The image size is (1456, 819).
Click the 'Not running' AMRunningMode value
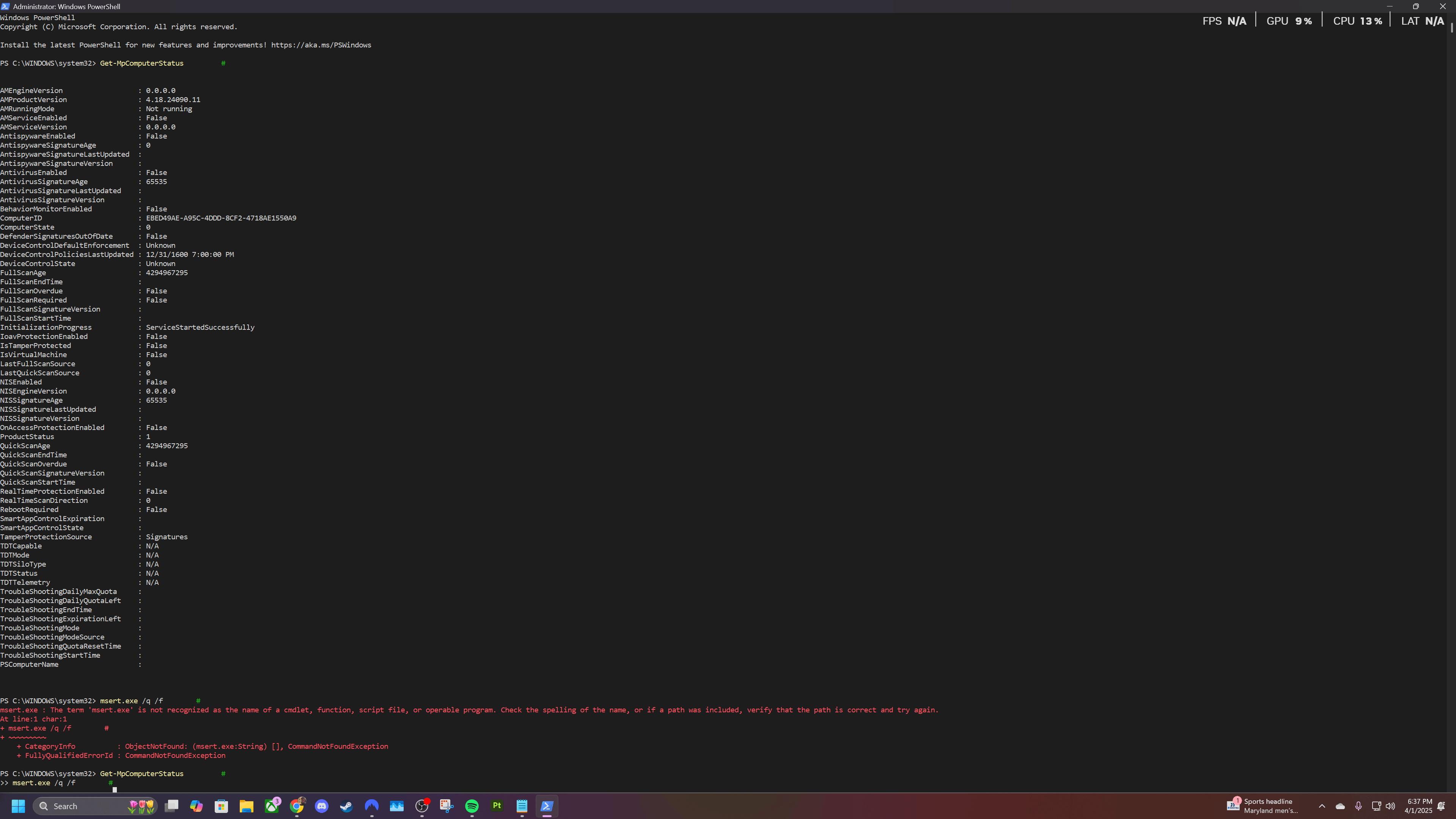[x=169, y=109]
